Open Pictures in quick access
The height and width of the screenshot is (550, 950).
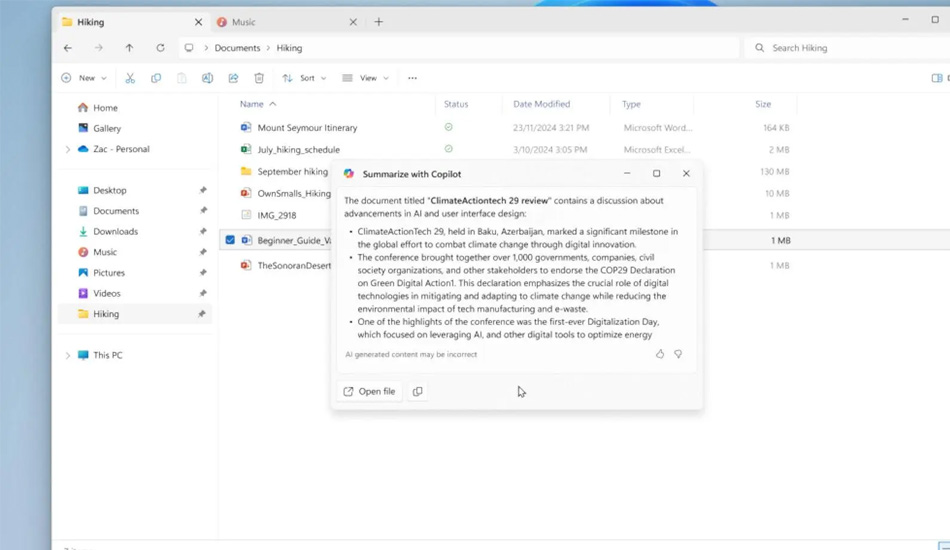tap(101, 273)
